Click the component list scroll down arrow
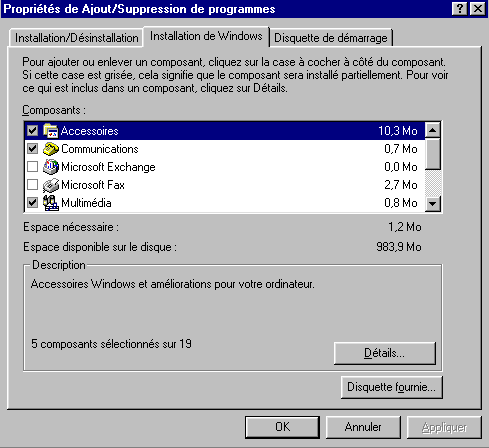 point(433,203)
